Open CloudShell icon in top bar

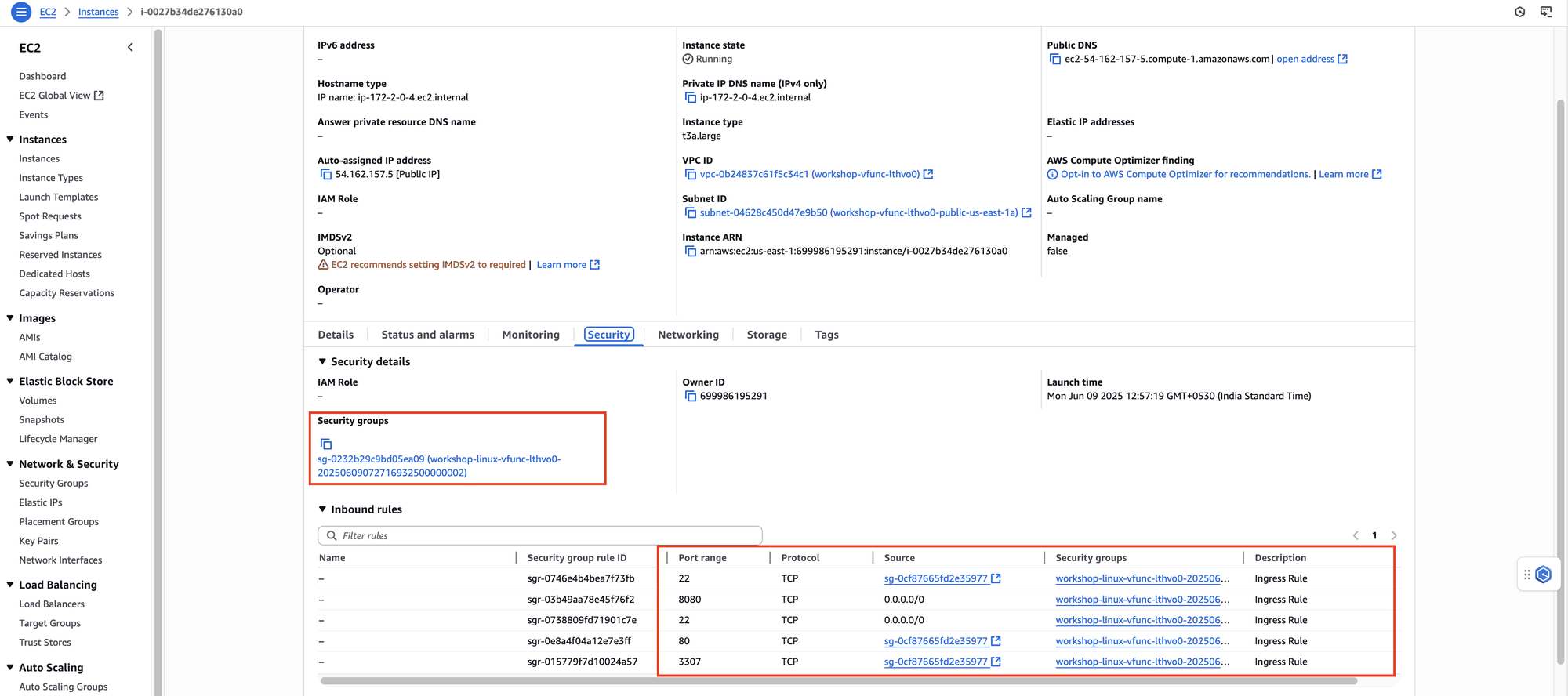click(x=1545, y=12)
